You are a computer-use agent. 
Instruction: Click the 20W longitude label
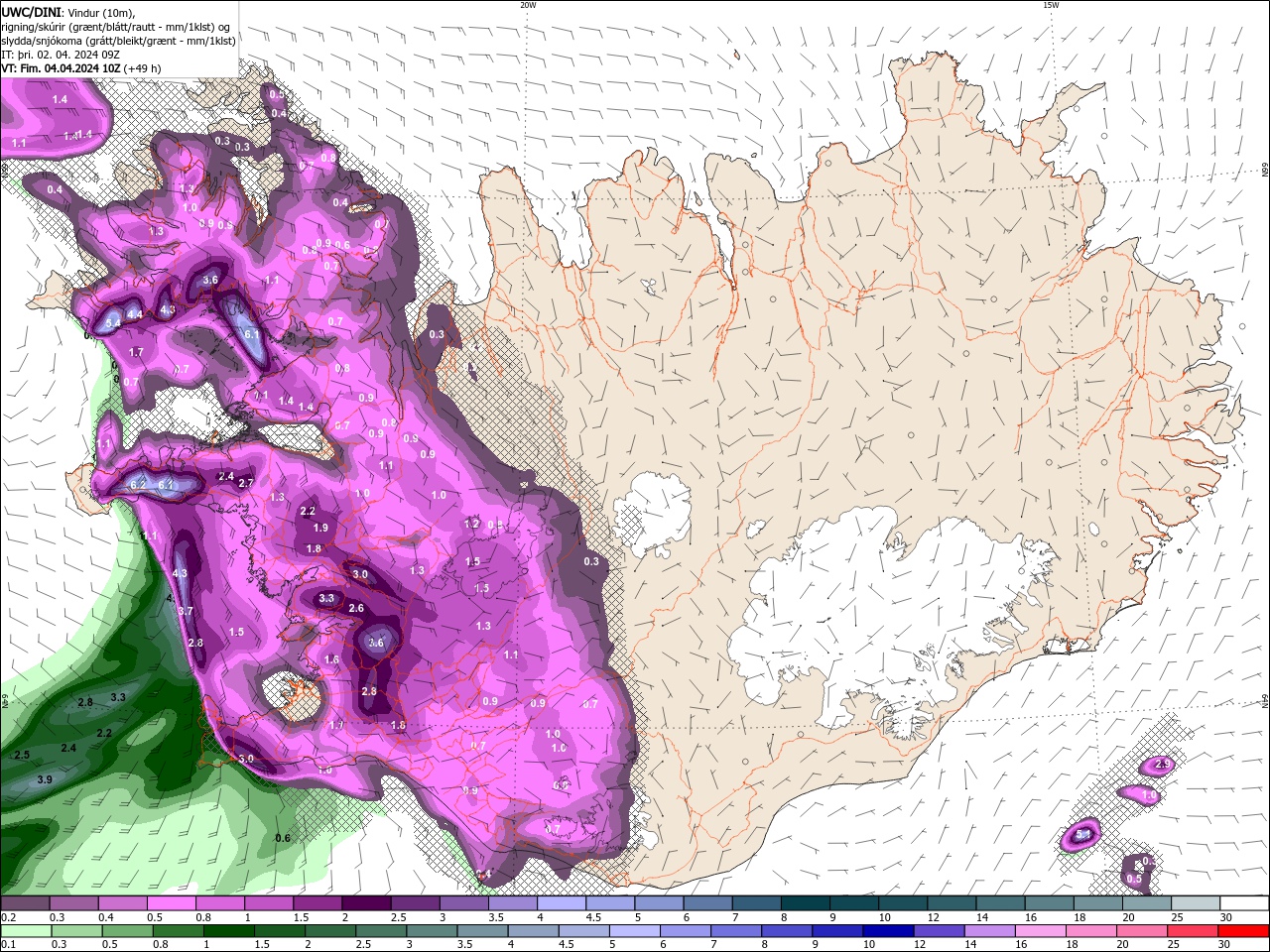pyautogui.click(x=528, y=4)
